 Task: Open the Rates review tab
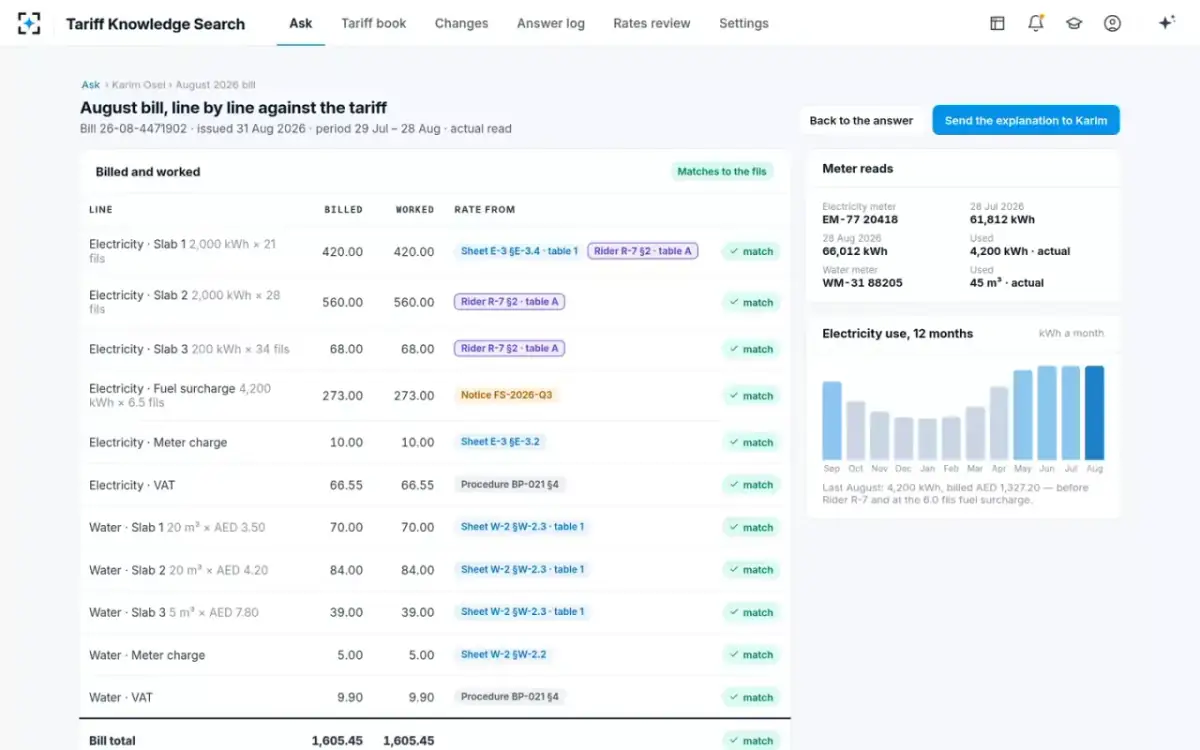click(652, 23)
